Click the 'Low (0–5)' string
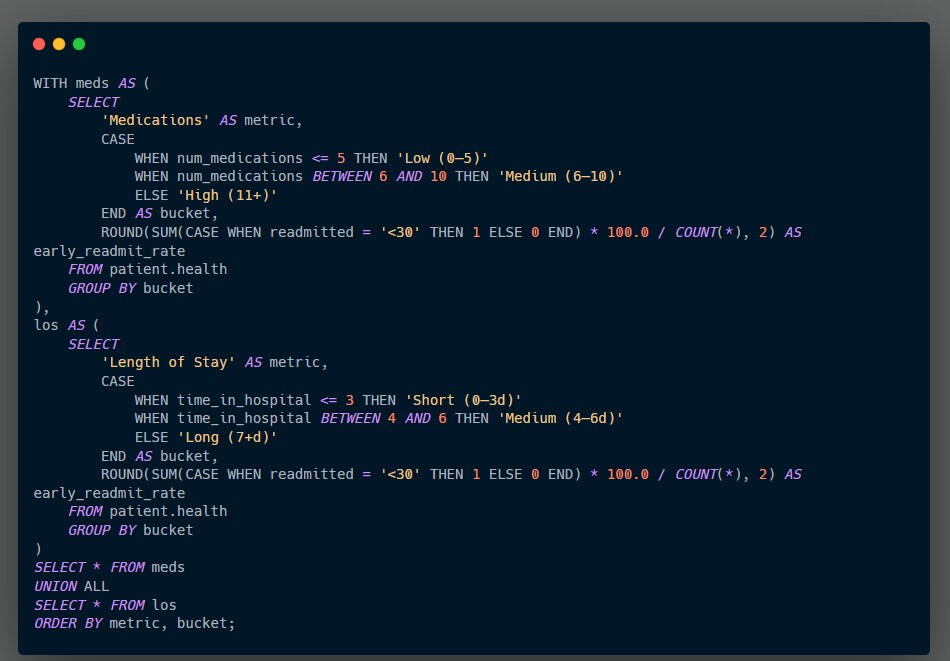 [x=446, y=158]
